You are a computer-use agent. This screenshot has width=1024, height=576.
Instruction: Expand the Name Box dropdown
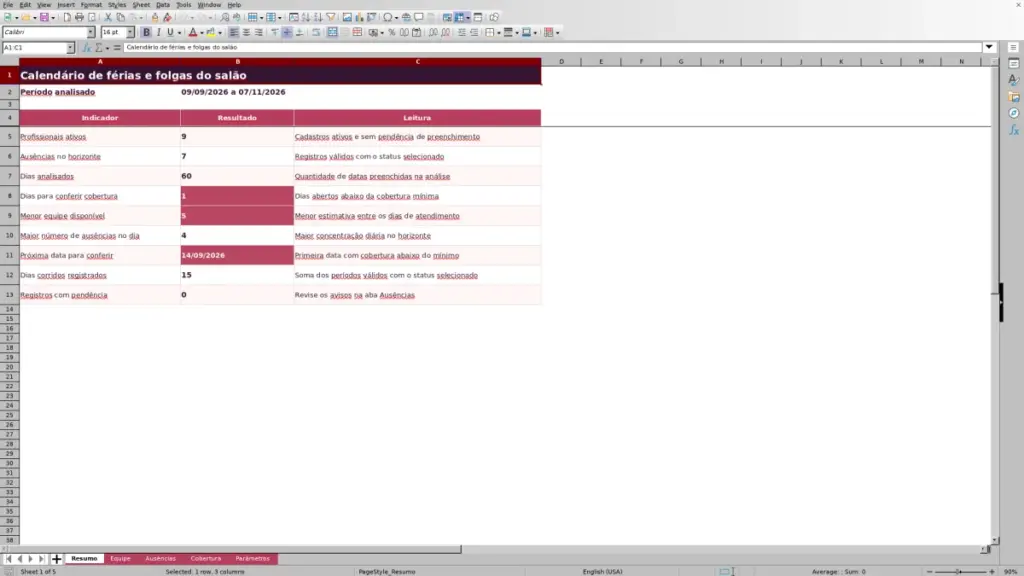point(71,48)
